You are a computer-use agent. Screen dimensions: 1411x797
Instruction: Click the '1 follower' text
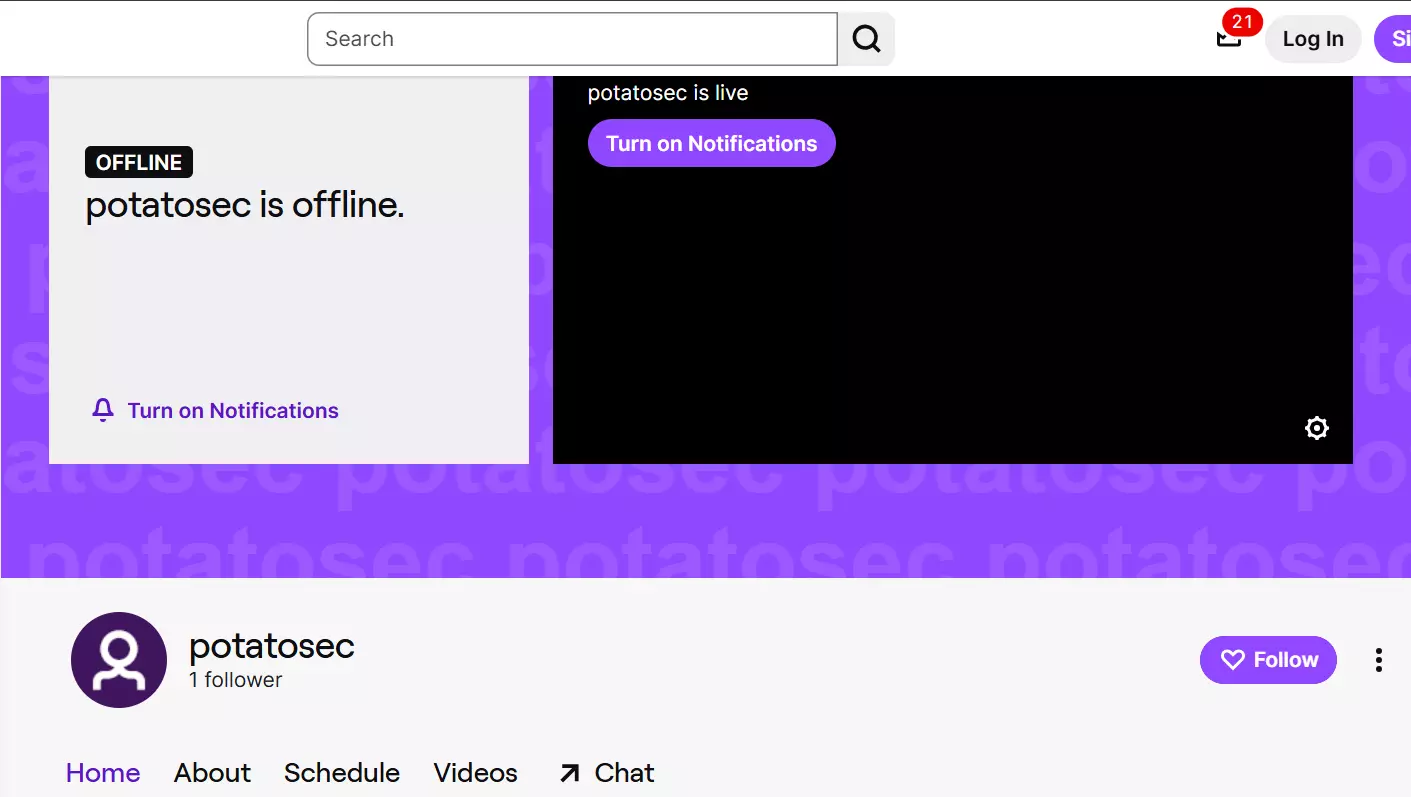236,680
